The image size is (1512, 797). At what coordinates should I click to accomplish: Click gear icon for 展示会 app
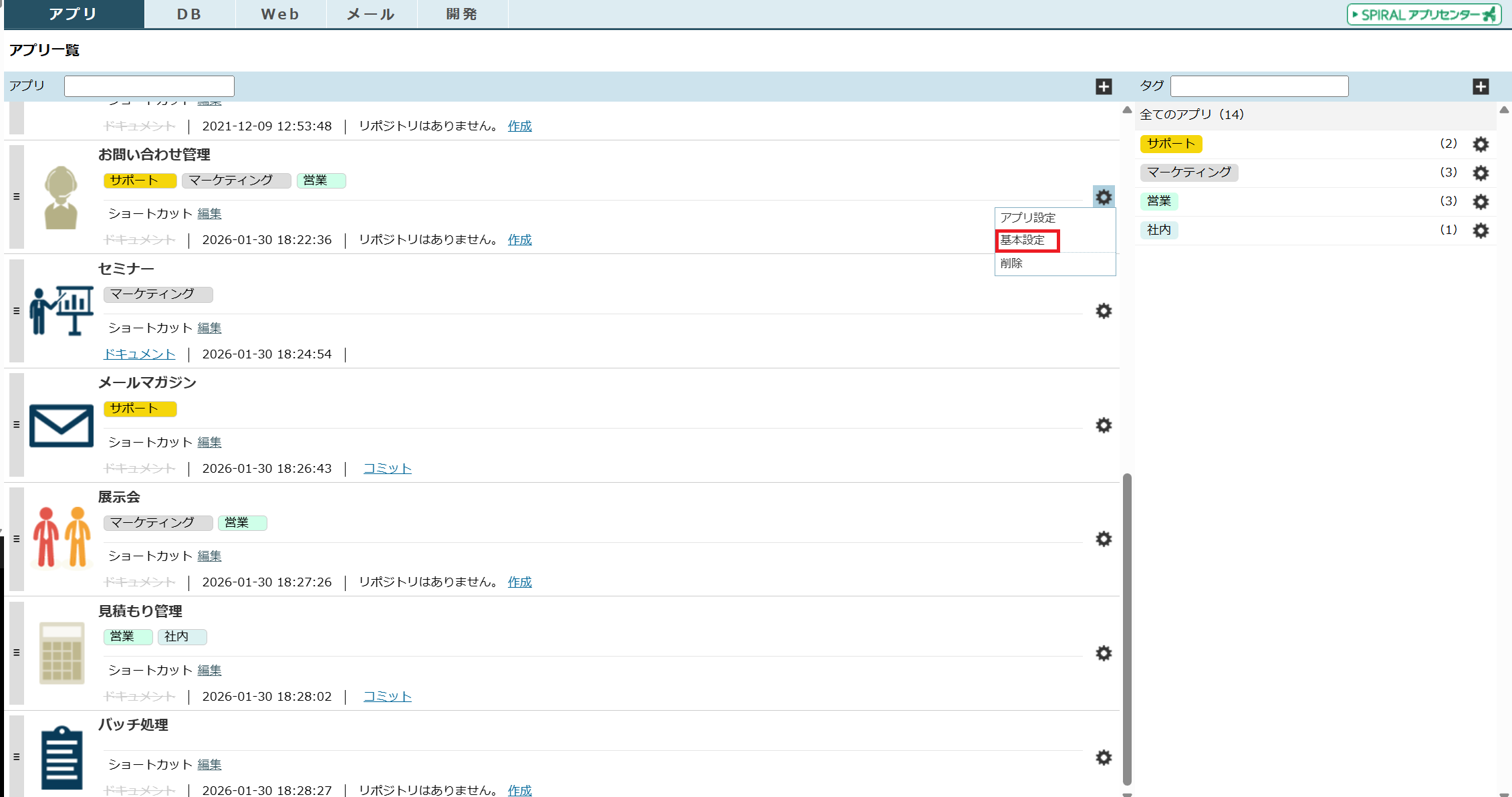(1104, 539)
